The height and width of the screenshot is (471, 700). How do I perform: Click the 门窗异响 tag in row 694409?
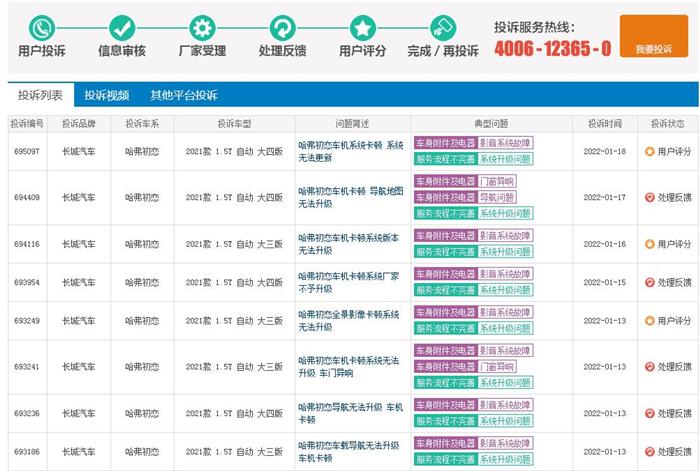497,181
